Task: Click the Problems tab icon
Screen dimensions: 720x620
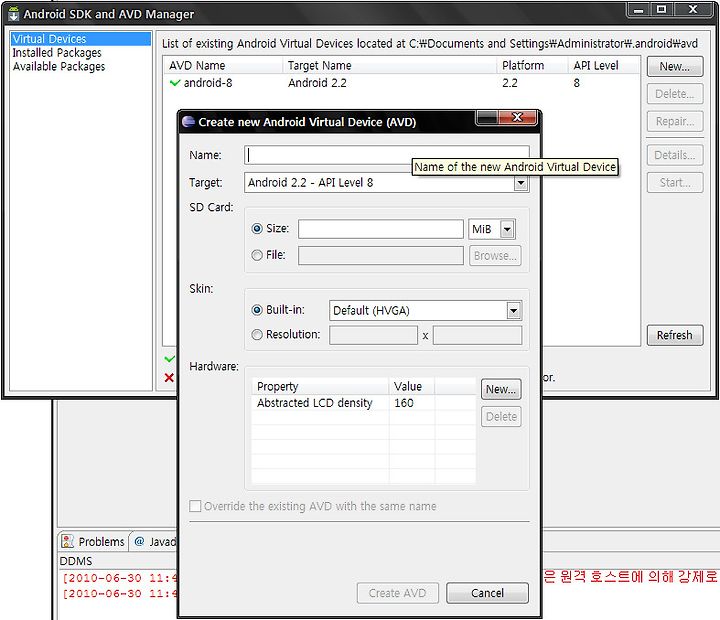Action: pos(68,541)
